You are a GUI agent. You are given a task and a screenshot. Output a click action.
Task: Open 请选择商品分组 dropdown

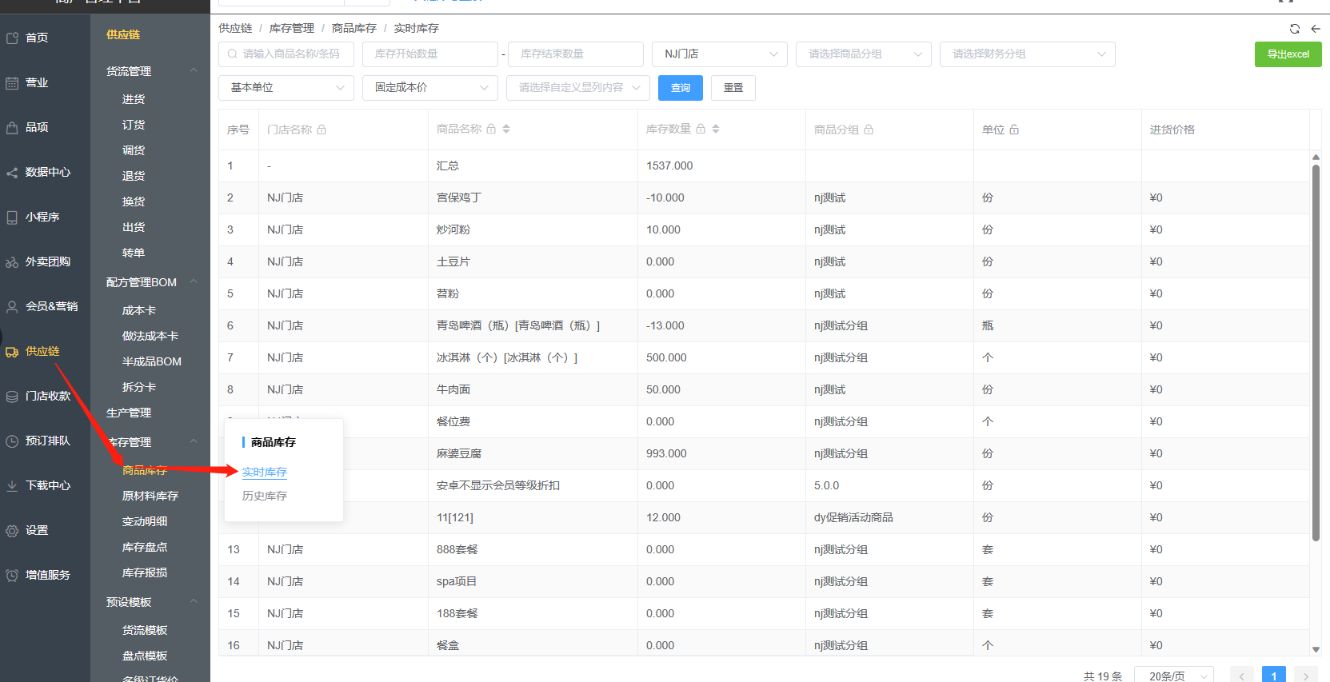tap(864, 54)
